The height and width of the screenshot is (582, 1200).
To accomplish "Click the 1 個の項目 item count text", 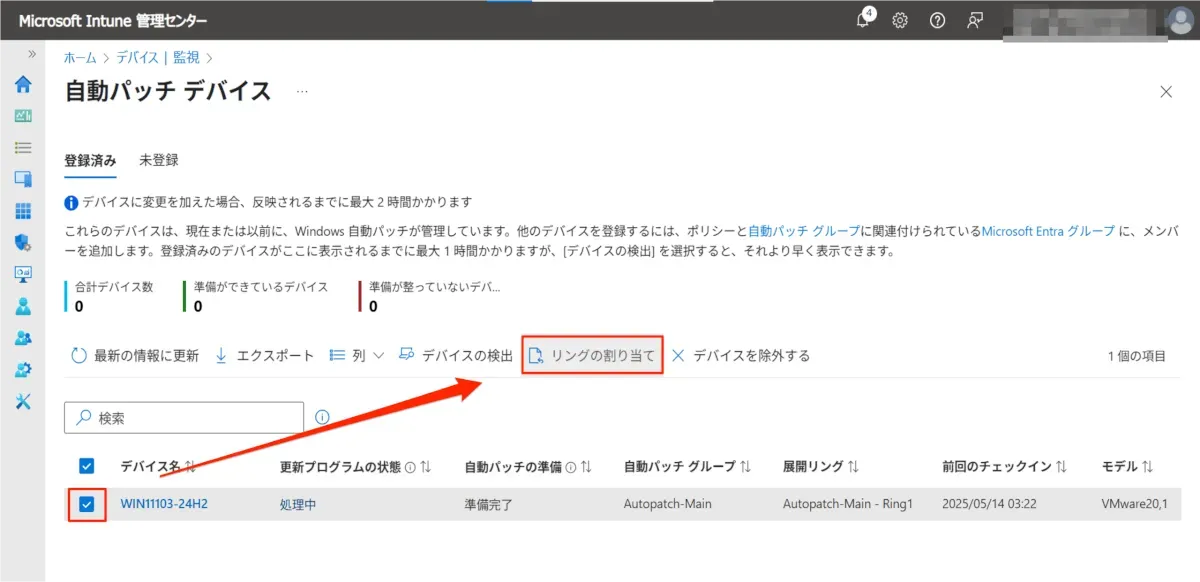I will (x=1136, y=356).
